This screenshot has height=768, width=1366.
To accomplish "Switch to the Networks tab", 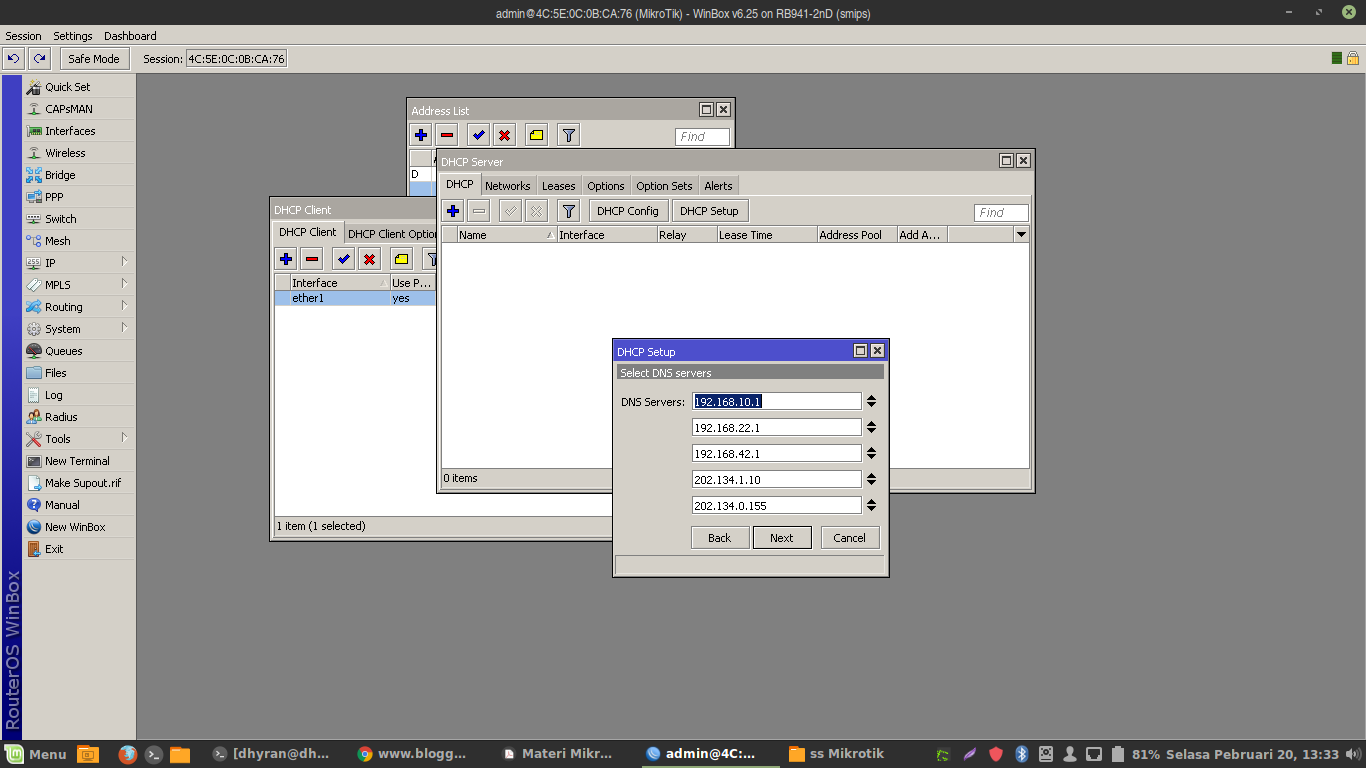I will (x=508, y=186).
